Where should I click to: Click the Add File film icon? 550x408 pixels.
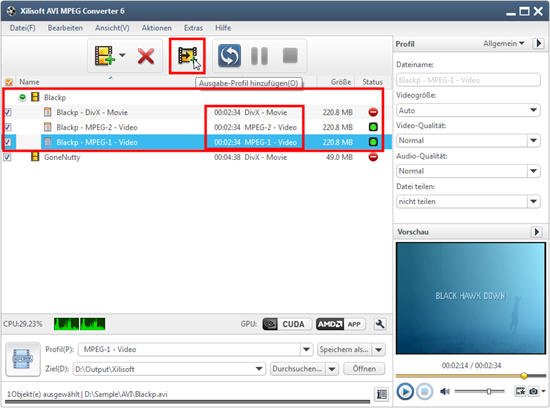[104, 55]
